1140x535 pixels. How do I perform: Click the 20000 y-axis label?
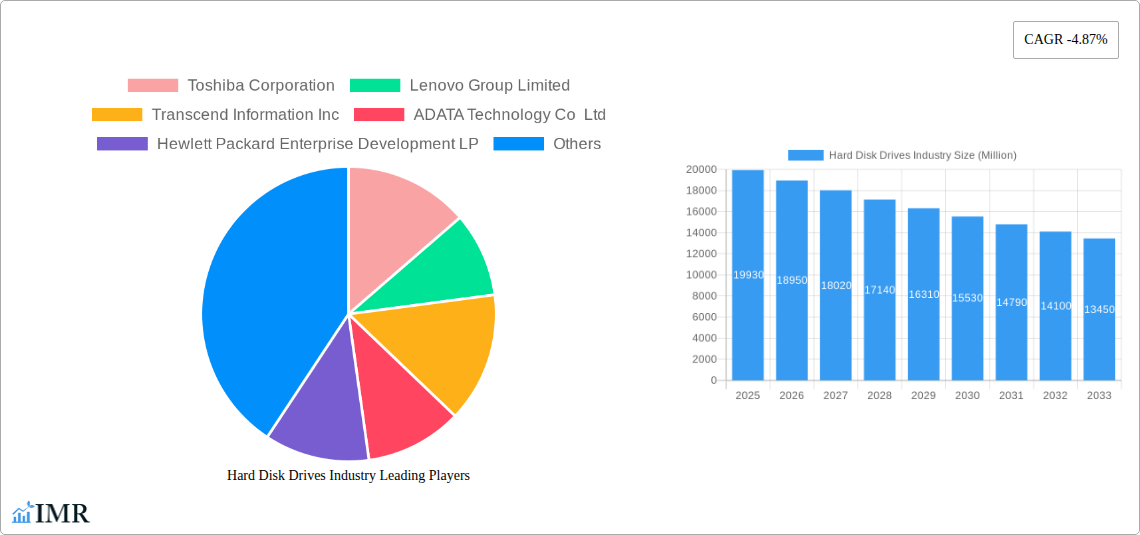click(x=702, y=169)
